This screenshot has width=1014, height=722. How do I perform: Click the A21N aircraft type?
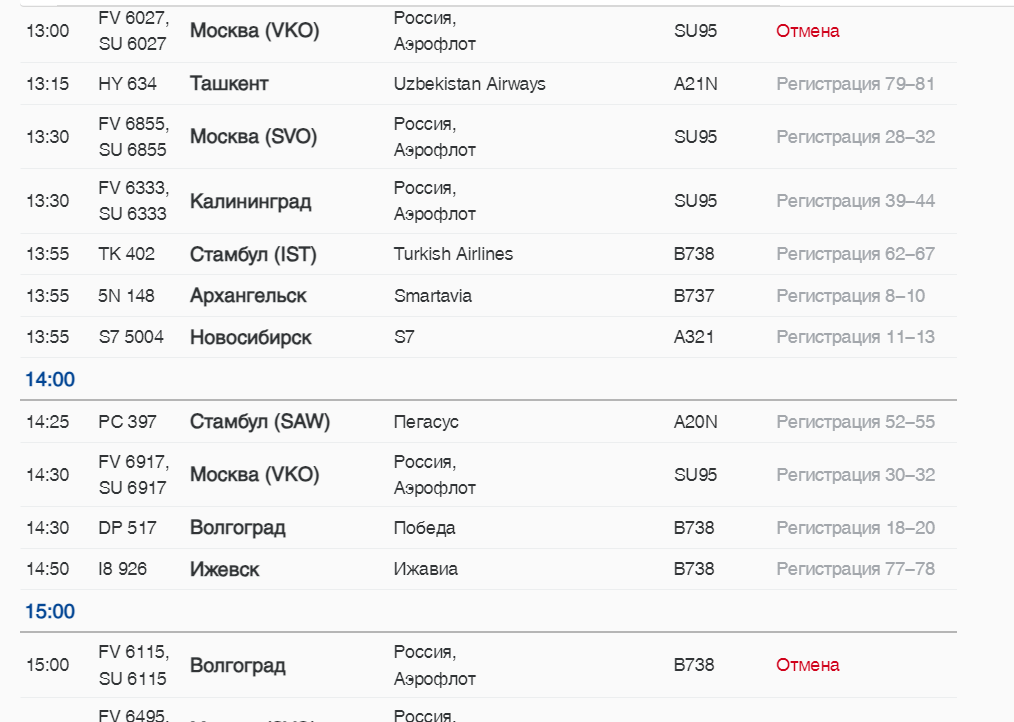pyautogui.click(x=695, y=84)
